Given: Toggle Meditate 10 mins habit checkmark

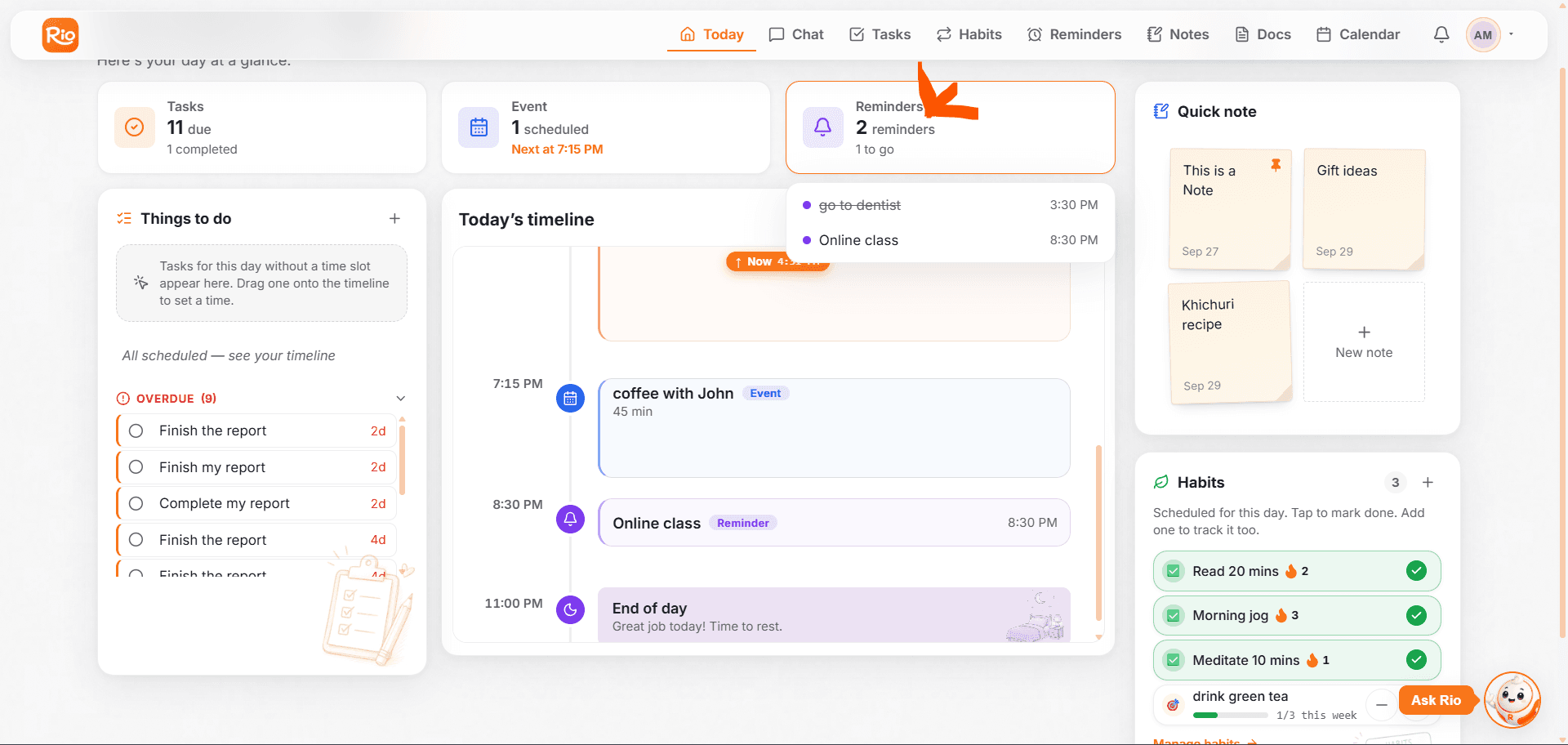Looking at the screenshot, I should click(x=1417, y=660).
